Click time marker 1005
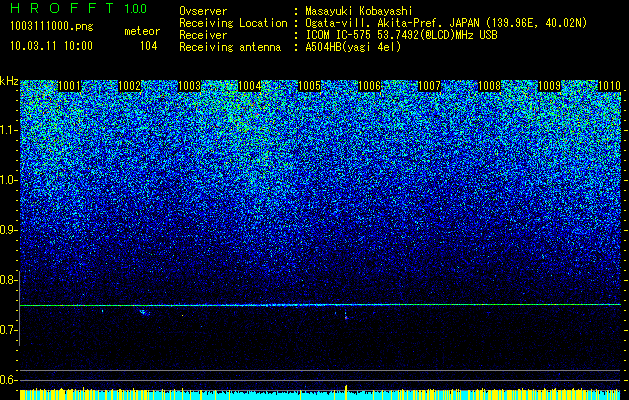Screen dimensions: 629x400 pos(310,85)
